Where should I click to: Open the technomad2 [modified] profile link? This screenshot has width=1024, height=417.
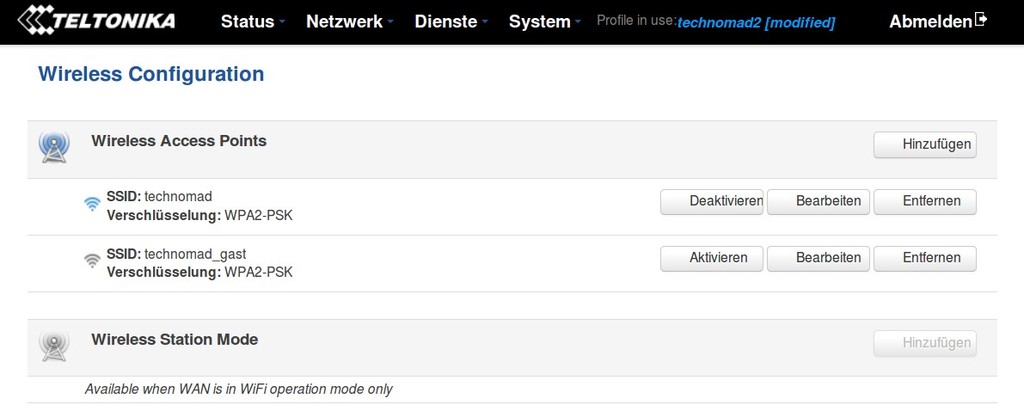[x=756, y=23]
